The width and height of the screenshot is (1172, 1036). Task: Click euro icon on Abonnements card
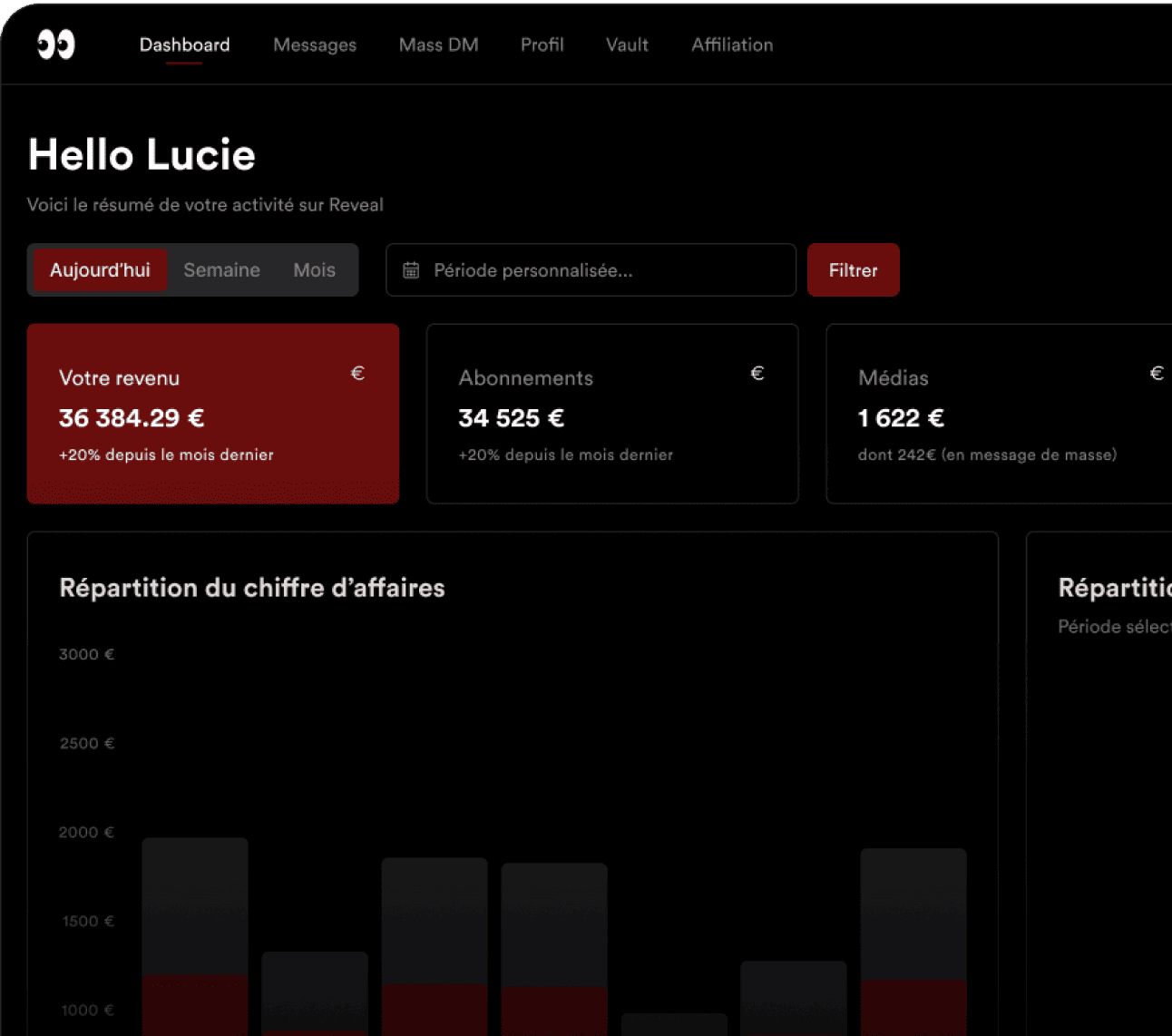757,374
